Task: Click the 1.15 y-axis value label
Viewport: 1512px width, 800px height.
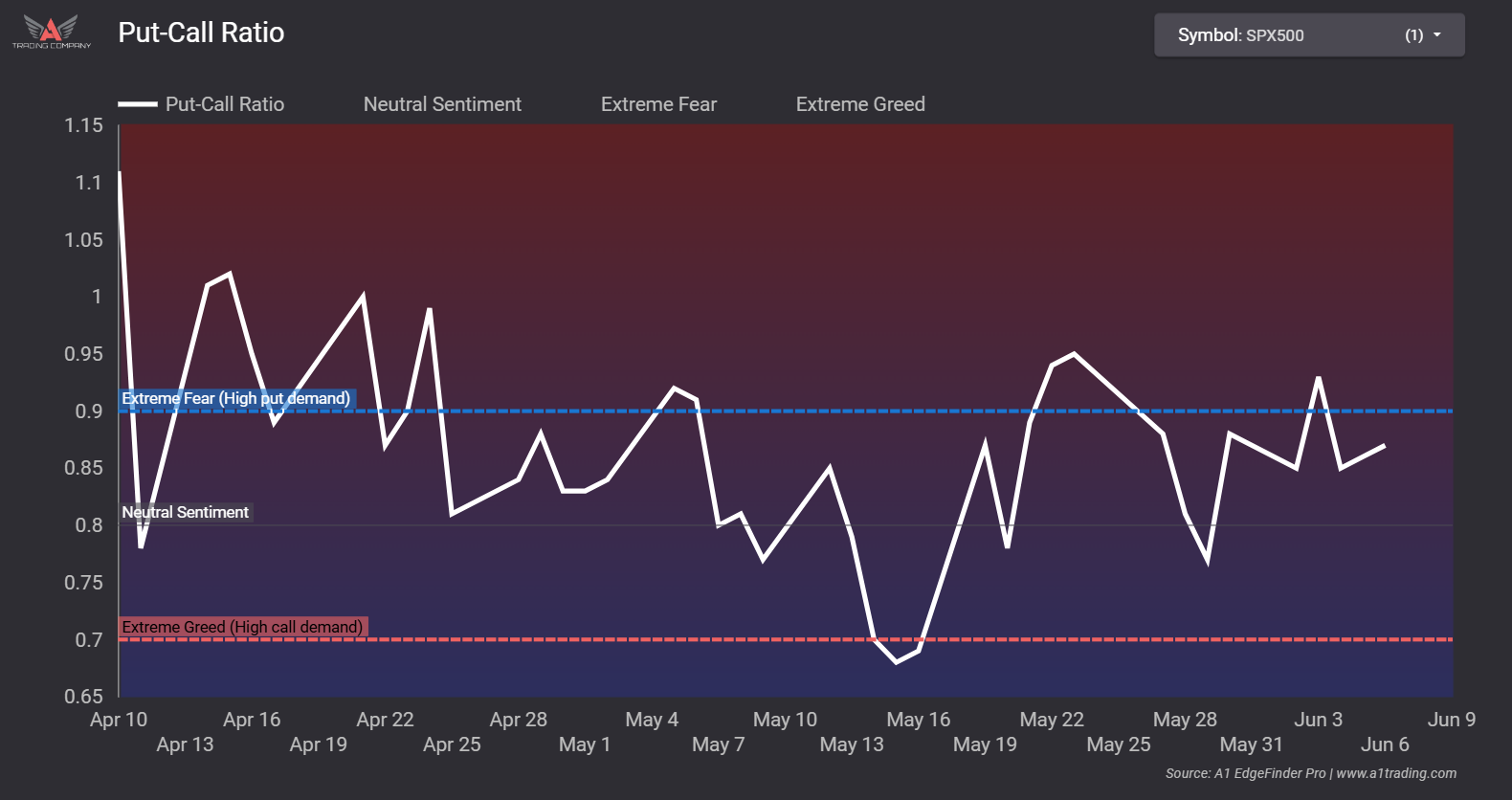Action: tap(83, 125)
